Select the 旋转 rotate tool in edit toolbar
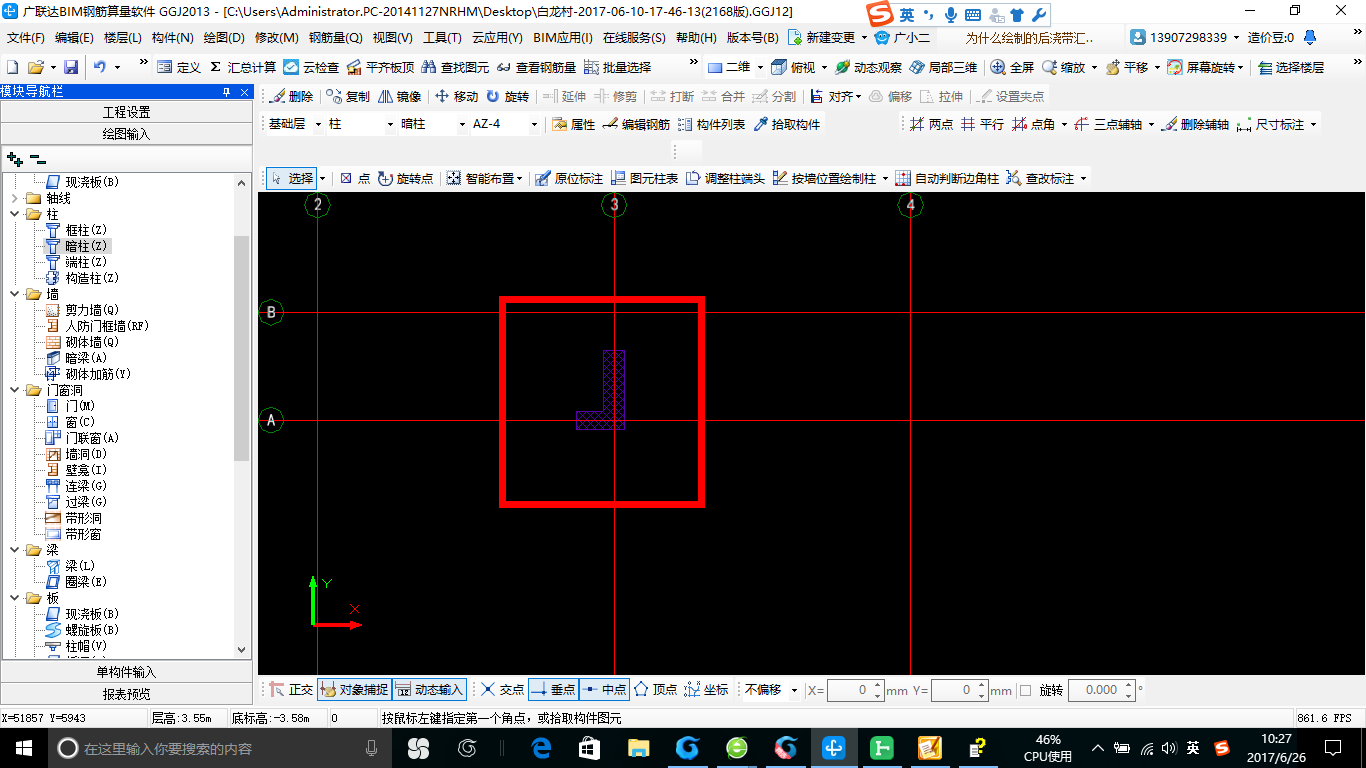The image size is (1366, 768). tap(507, 97)
